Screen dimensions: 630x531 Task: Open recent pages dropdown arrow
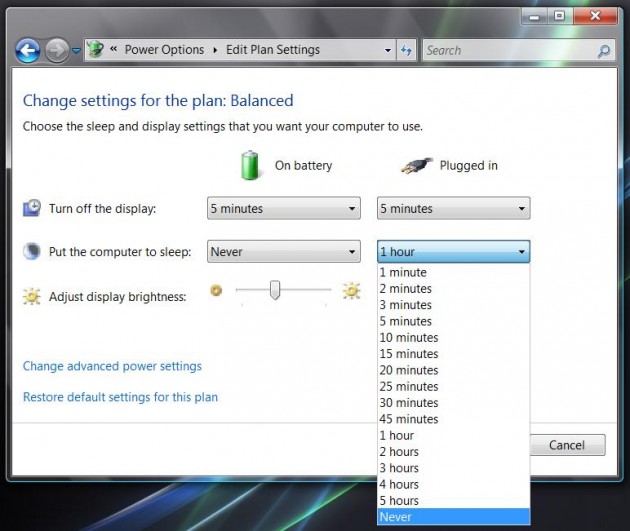click(x=76, y=51)
